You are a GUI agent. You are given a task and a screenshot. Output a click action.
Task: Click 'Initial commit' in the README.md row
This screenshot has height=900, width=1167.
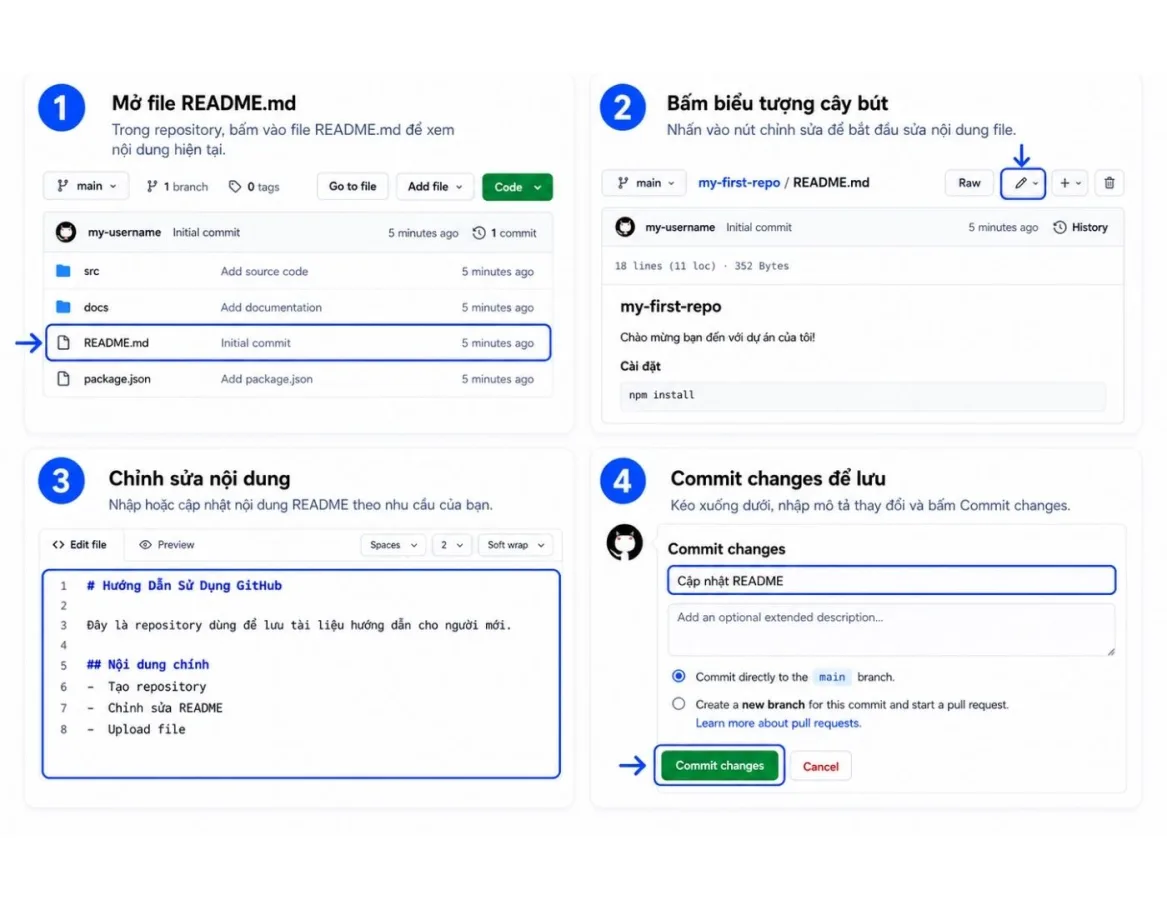pyautogui.click(x=255, y=343)
